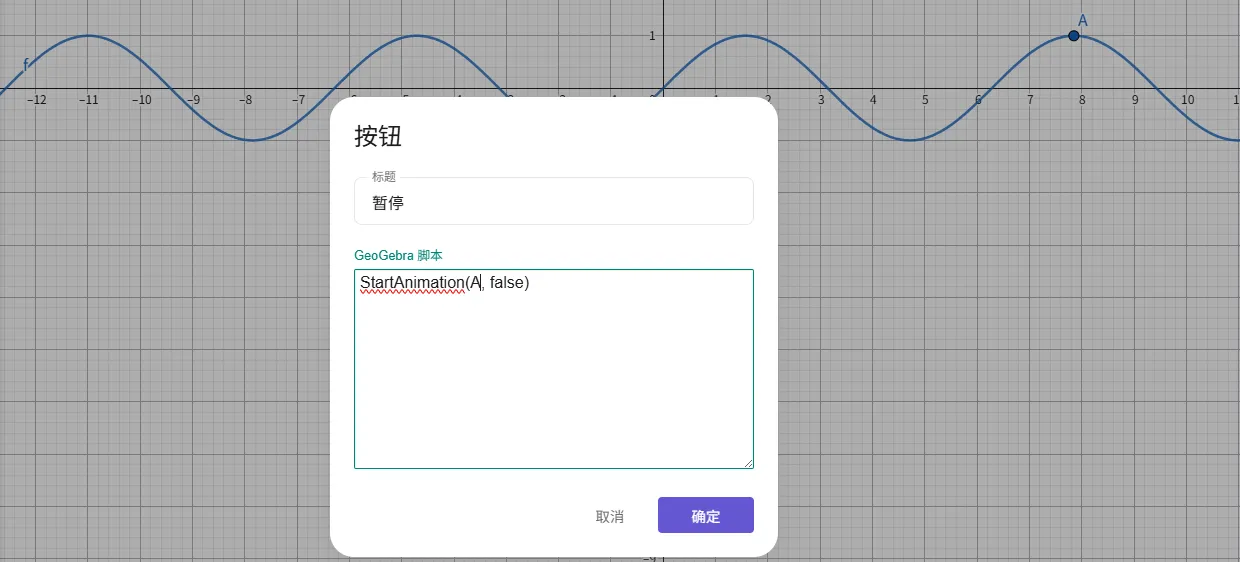
Task: Click the resize handle of script textarea
Action: coord(747,462)
